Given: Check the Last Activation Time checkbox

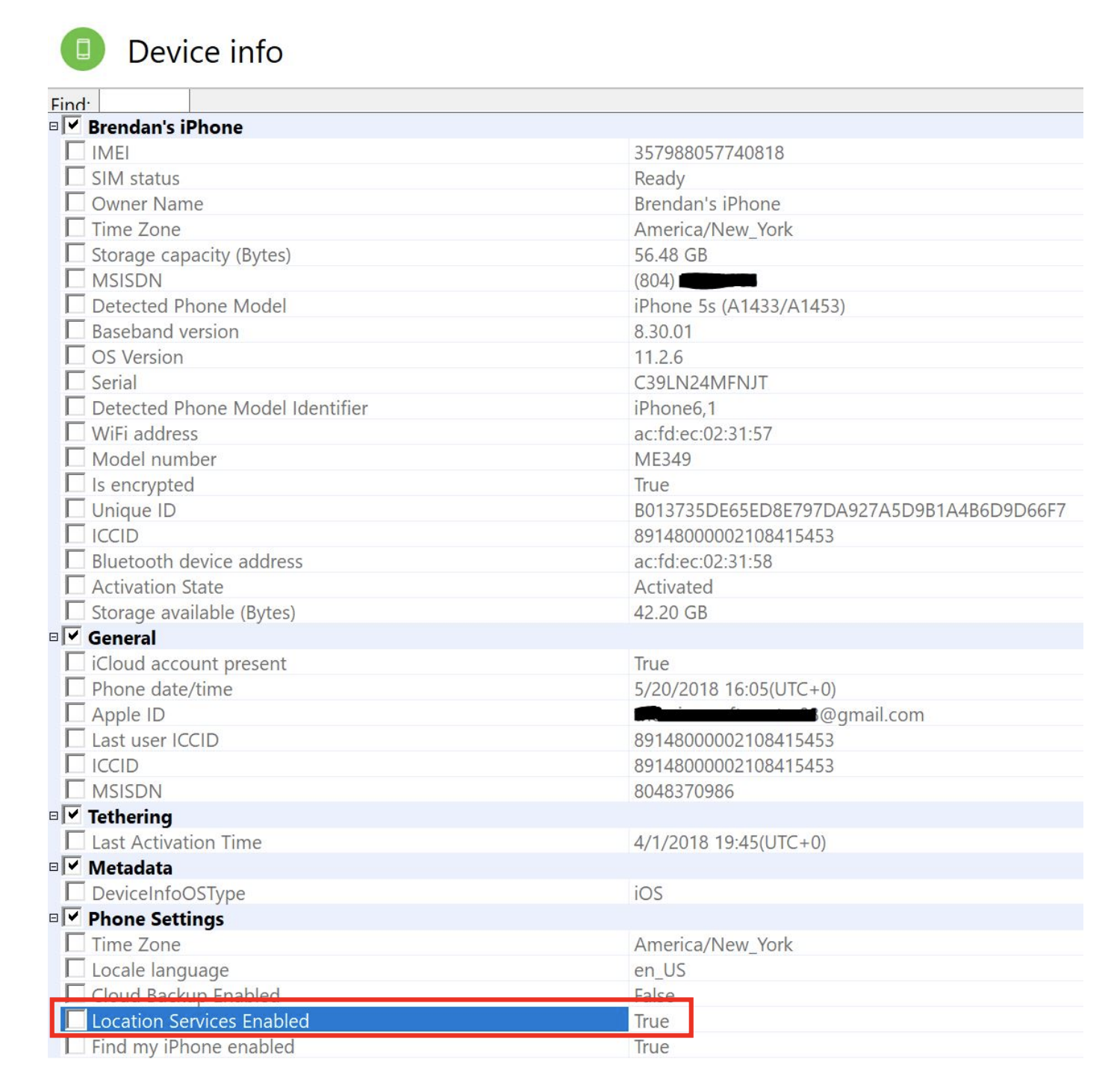Looking at the screenshot, I should coord(75,840).
